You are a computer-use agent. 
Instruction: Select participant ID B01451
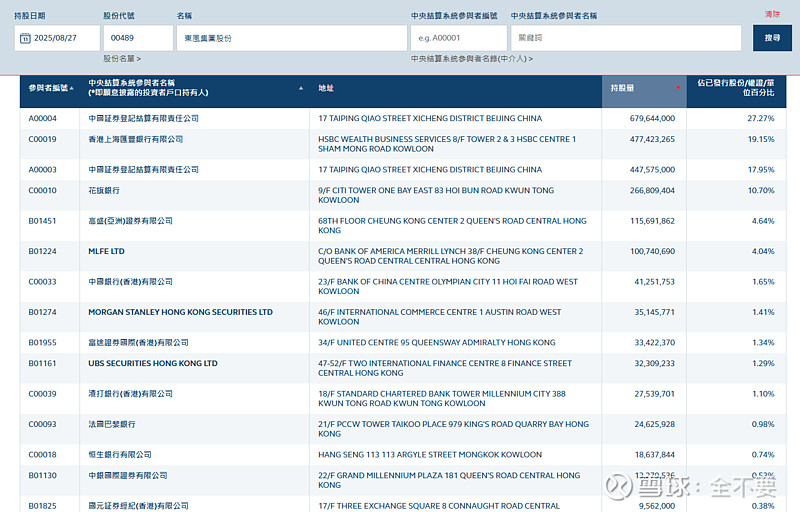(42, 221)
